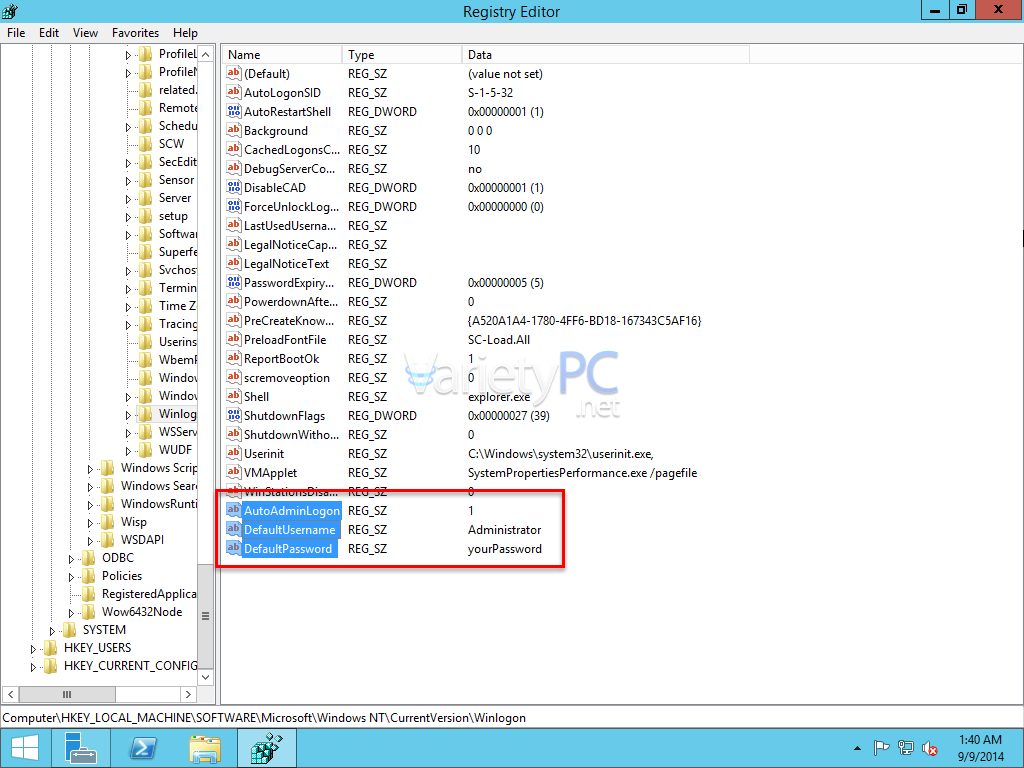The width and height of the screenshot is (1024, 768).
Task: Click the DisableCAD DWORD value icon
Action: 234,188
